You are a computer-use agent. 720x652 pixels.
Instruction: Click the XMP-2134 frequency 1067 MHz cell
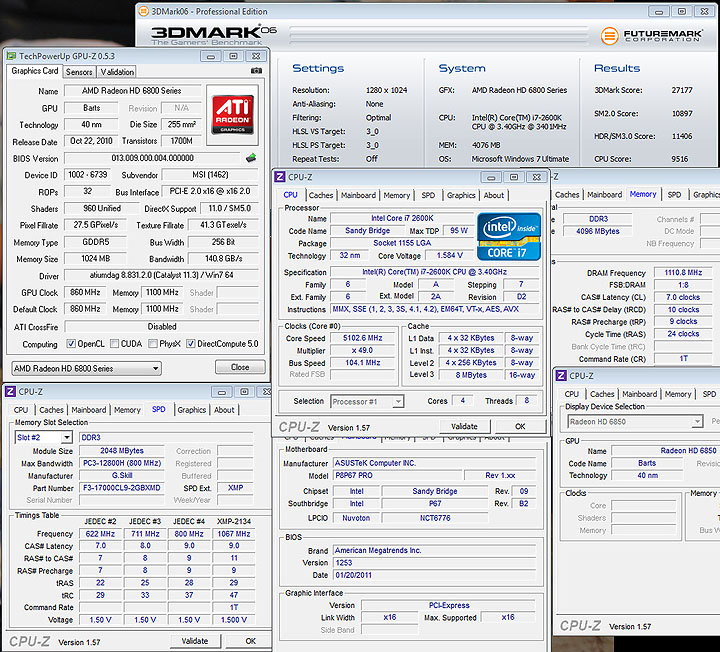tap(234, 534)
